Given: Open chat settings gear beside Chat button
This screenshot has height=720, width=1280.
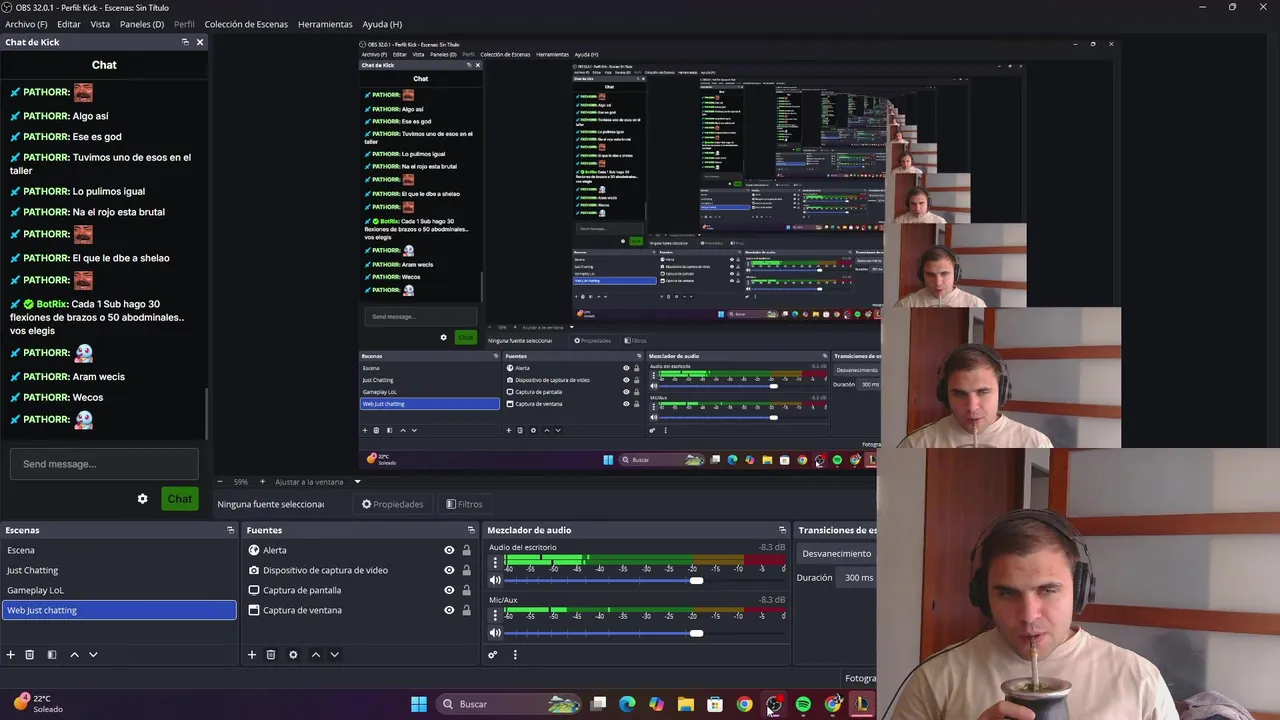Looking at the screenshot, I should pyautogui.click(x=142, y=499).
